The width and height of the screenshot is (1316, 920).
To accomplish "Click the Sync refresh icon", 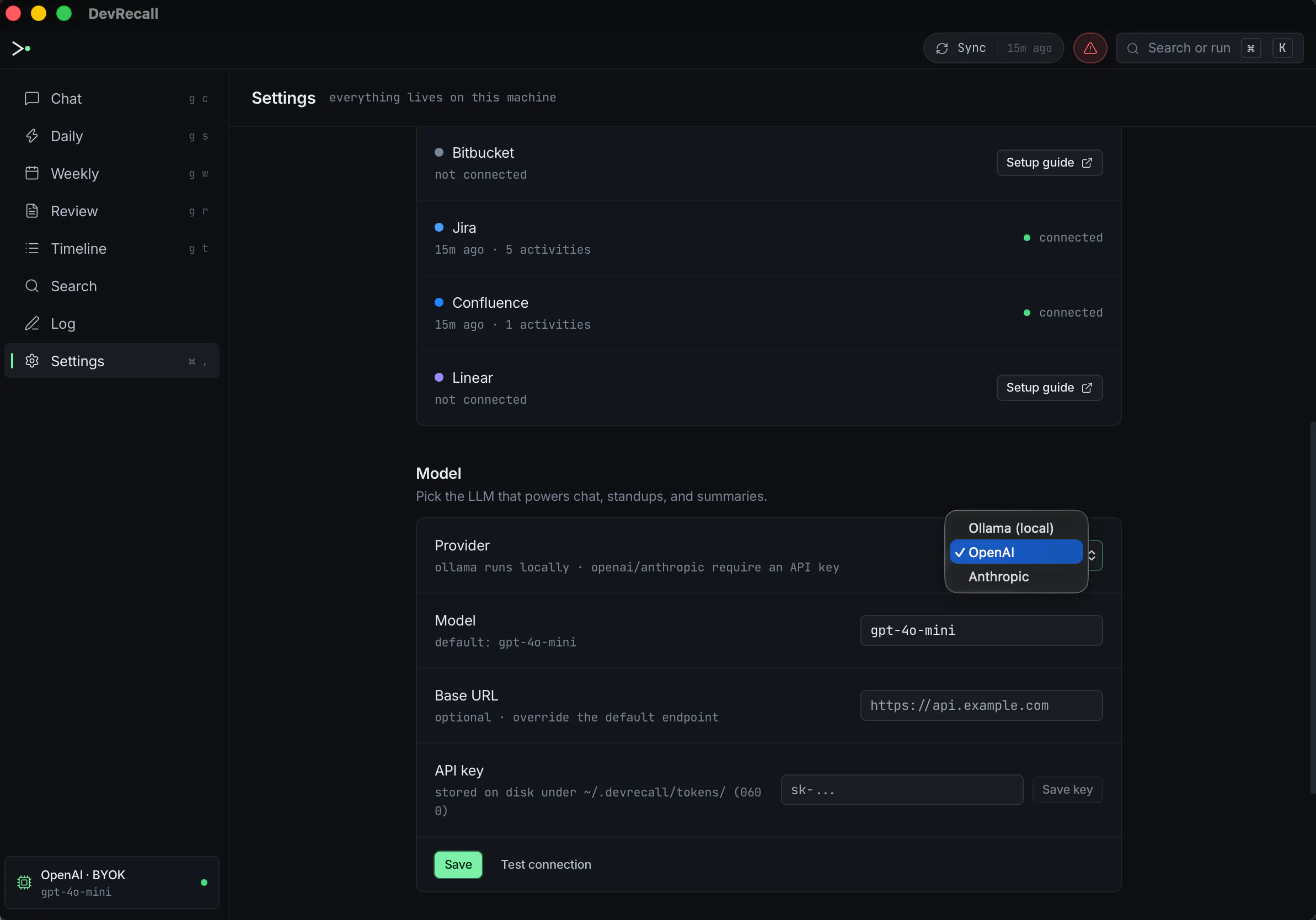I will pyautogui.click(x=941, y=48).
